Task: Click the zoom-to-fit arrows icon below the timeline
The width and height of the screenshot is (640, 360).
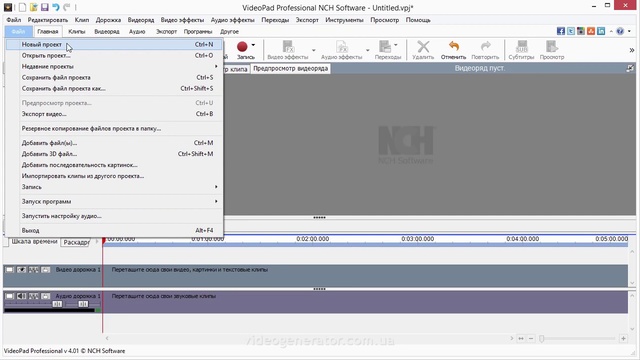Action: click(521, 338)
